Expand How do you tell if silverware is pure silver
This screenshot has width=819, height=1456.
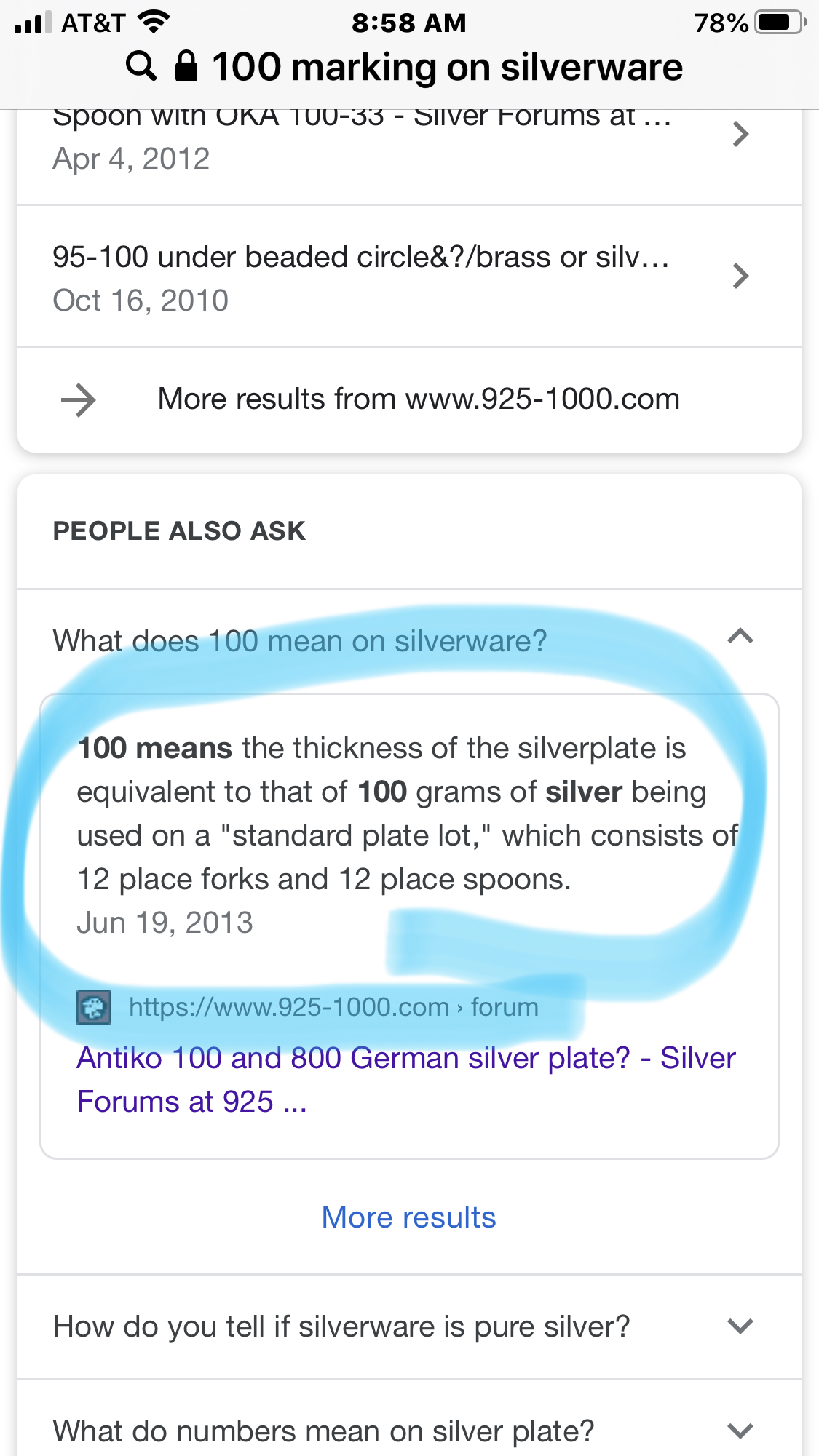click(740, 1326)
